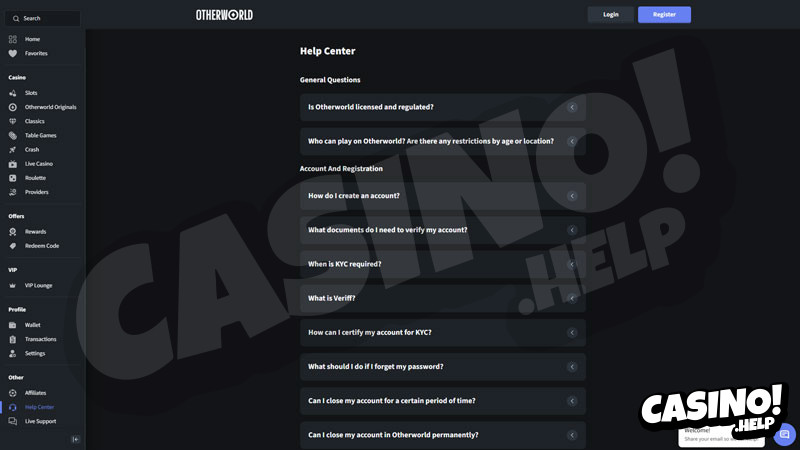The height and width of the screenshot is (450, 800).
Task: Click the Table Games icon
Action: (13, 136)
